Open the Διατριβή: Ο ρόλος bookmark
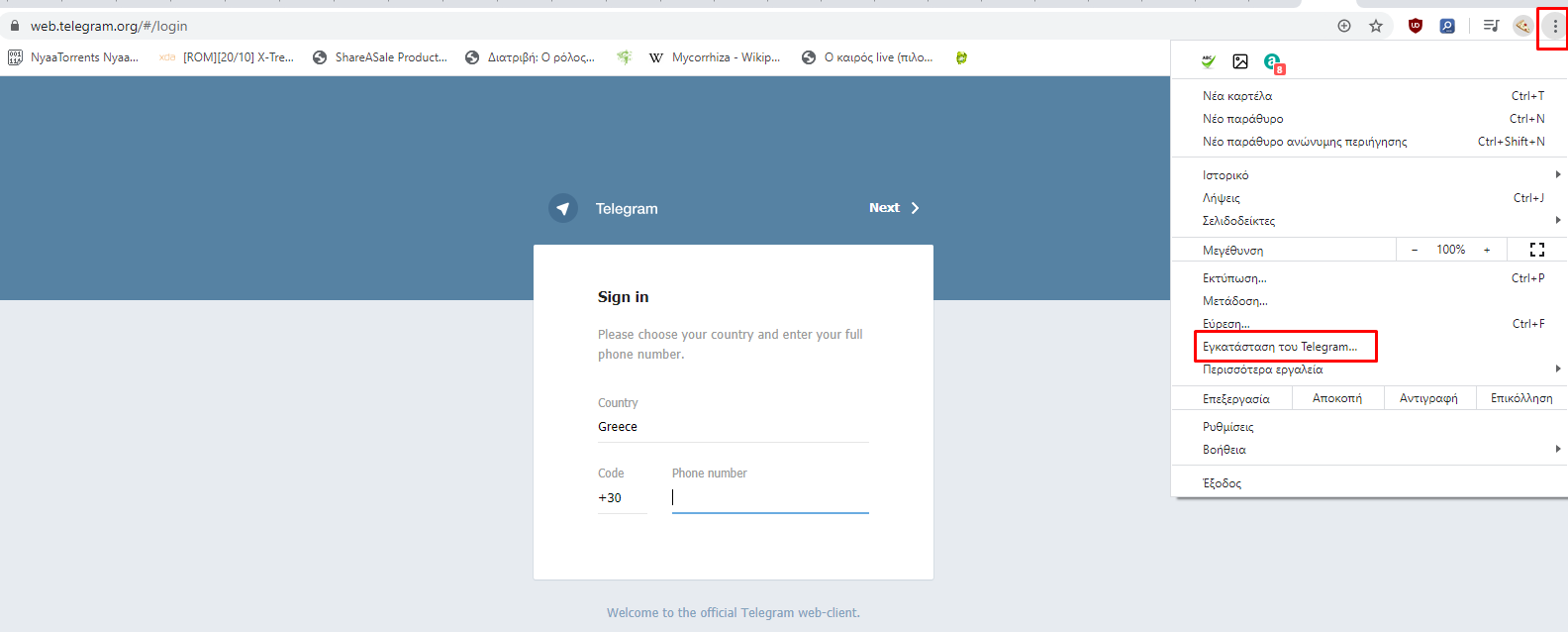Viewport: 1568px width, 632px height. (531, 57)
